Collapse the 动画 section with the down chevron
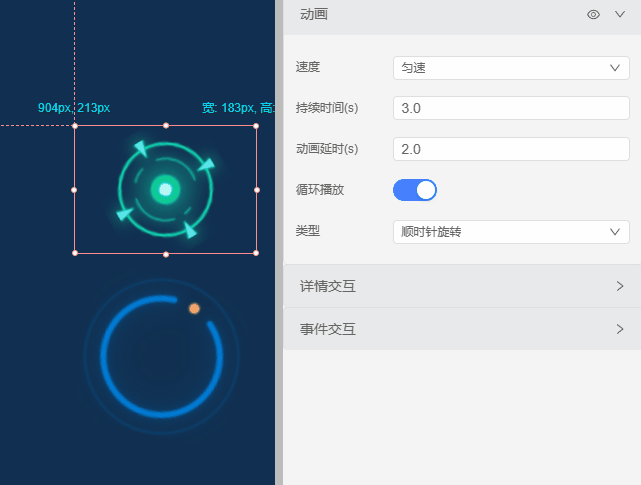Viewport: 641px width, 485px height. [x=619, y=15]
